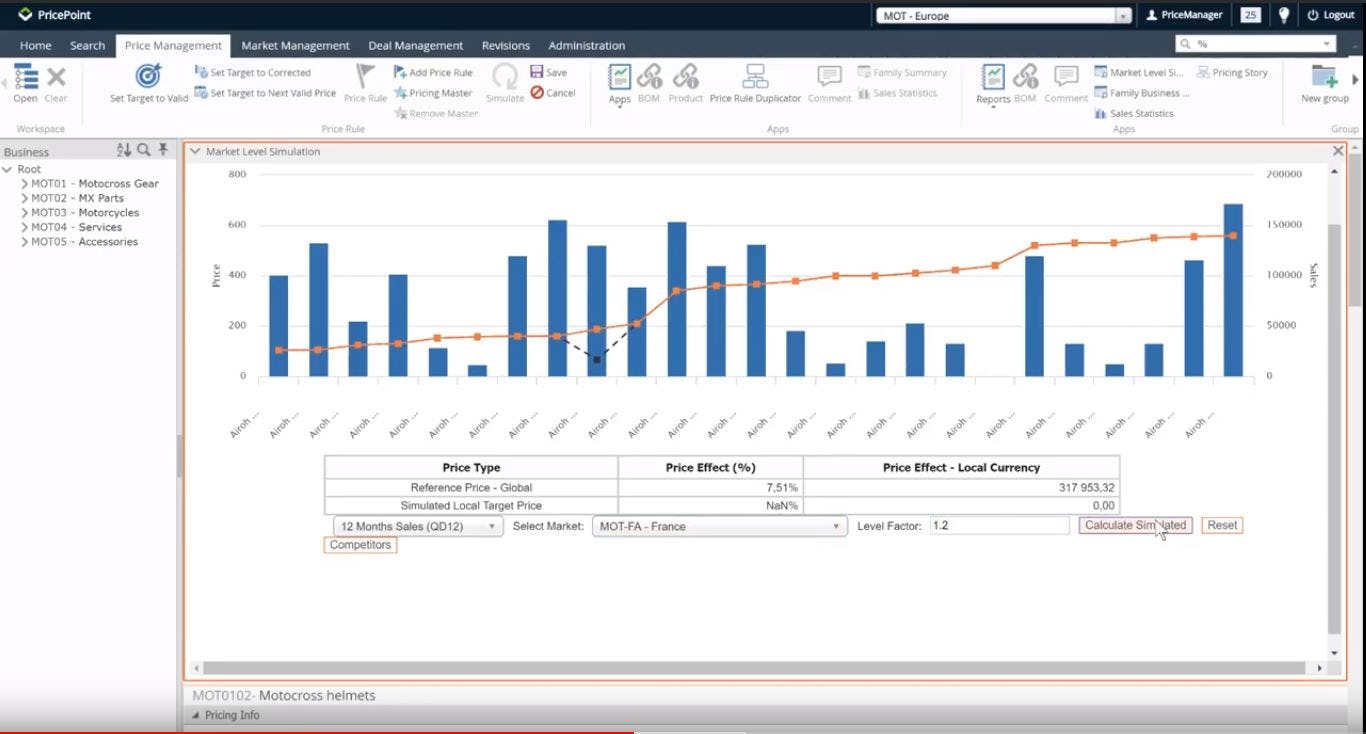Open the Add Price Rule tool

pos(434,72)
